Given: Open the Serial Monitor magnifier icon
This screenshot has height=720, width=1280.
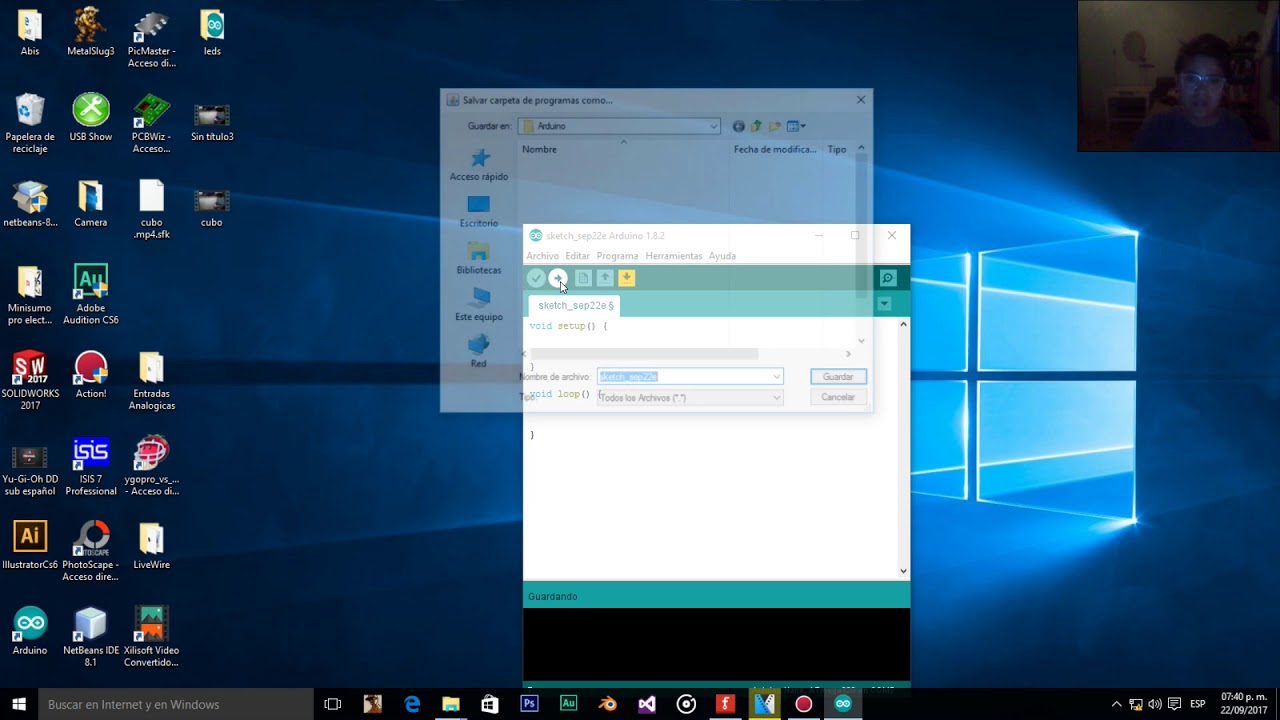Looking at the screenshot, I should (887, 278).
